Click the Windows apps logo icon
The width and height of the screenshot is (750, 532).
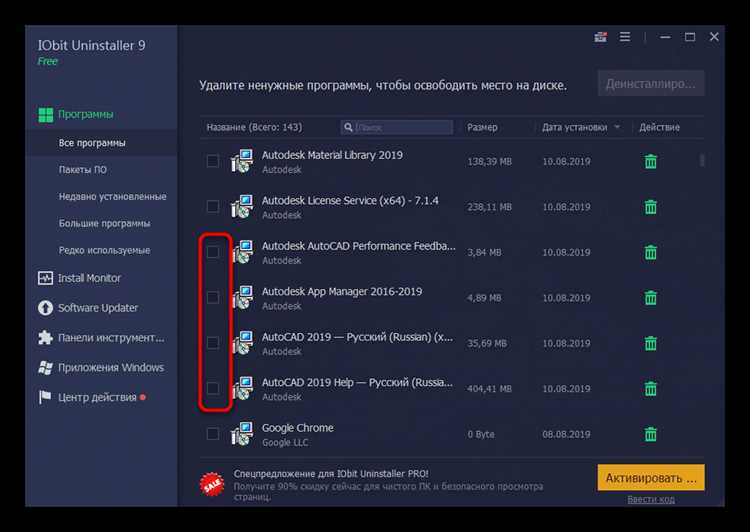[45, 367]
